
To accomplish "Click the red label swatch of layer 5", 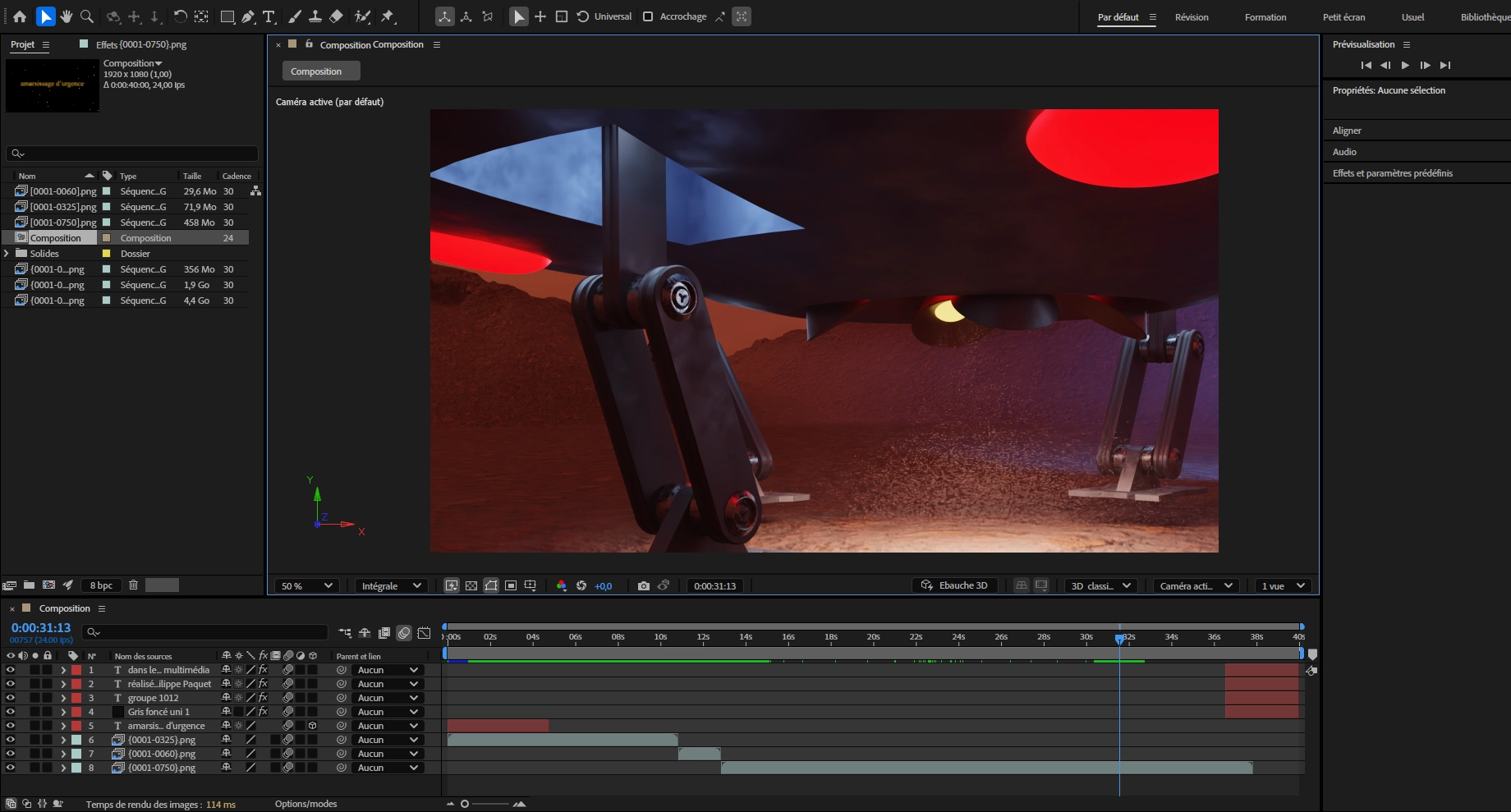I will coord(76,726).
